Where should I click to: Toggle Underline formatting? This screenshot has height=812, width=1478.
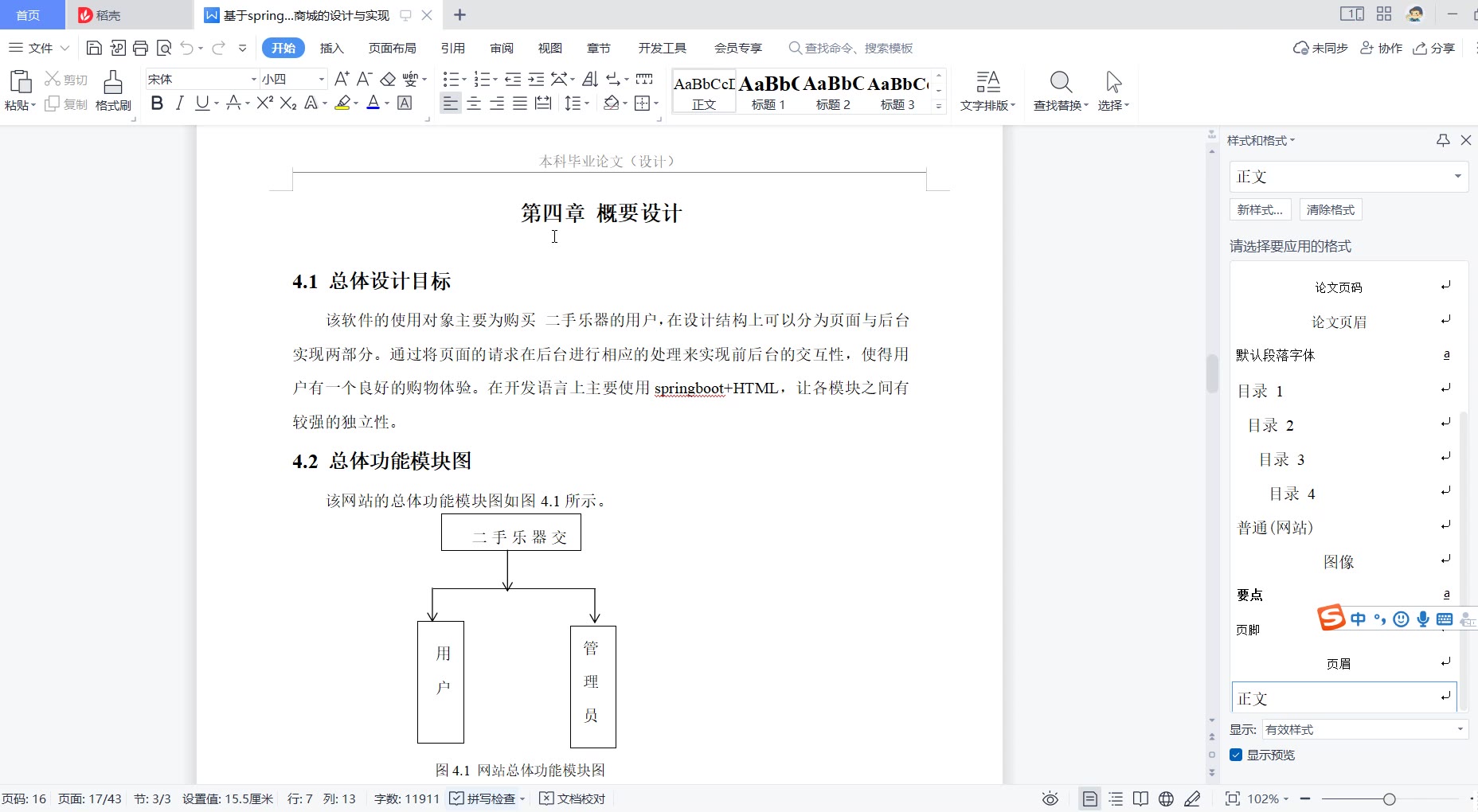[x=202, y=103]
